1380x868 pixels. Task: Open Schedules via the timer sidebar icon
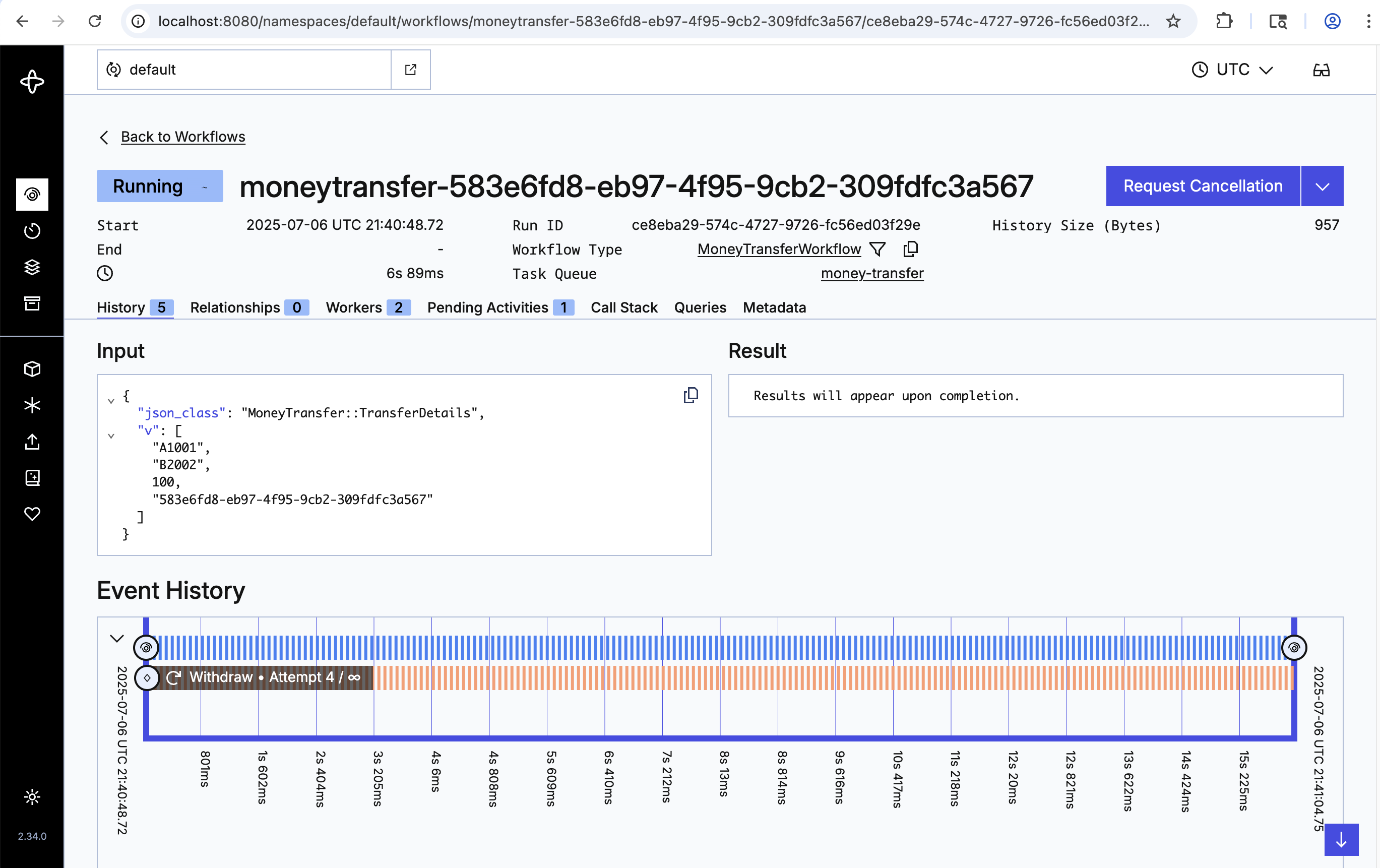(x=32, y=230)
